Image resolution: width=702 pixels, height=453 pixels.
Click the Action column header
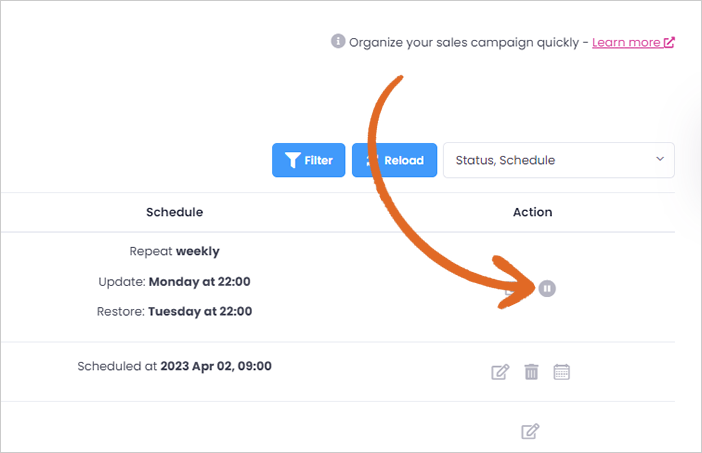tap(532, 212)
